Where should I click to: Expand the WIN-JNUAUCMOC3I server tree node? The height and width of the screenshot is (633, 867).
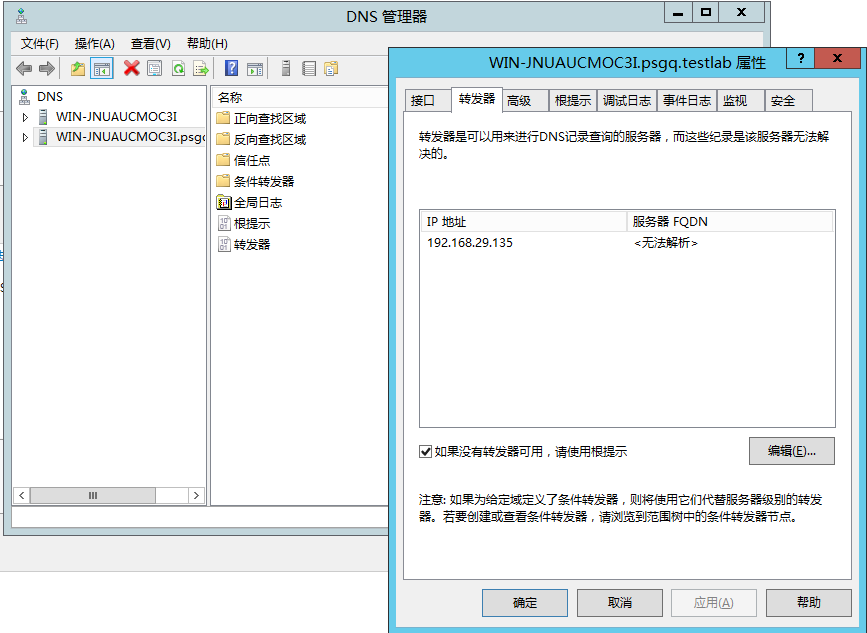point(25,117)
